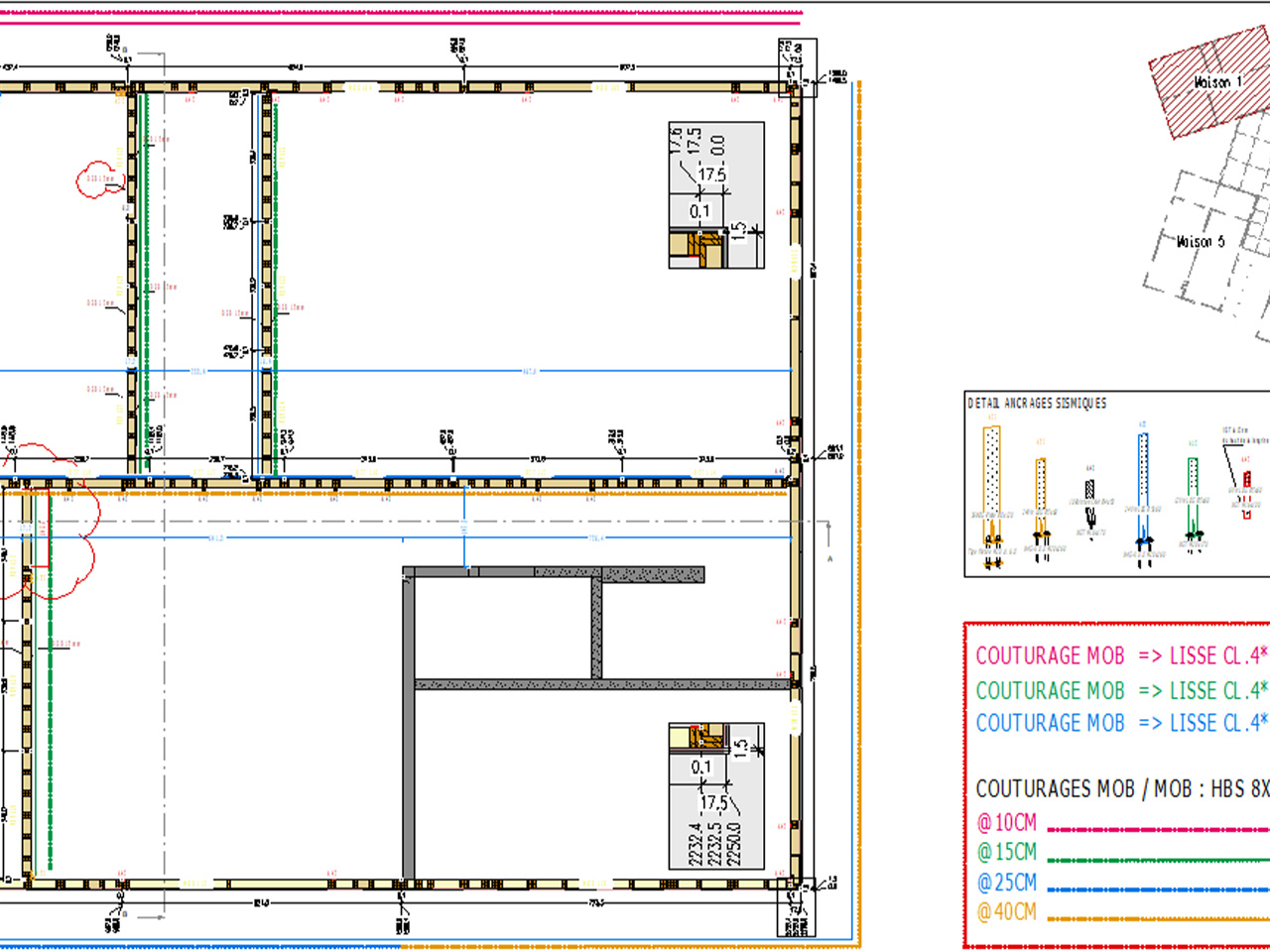Select the green vertical line in upper-left wall
The image size is (1270, 952).
coord(146,278)
